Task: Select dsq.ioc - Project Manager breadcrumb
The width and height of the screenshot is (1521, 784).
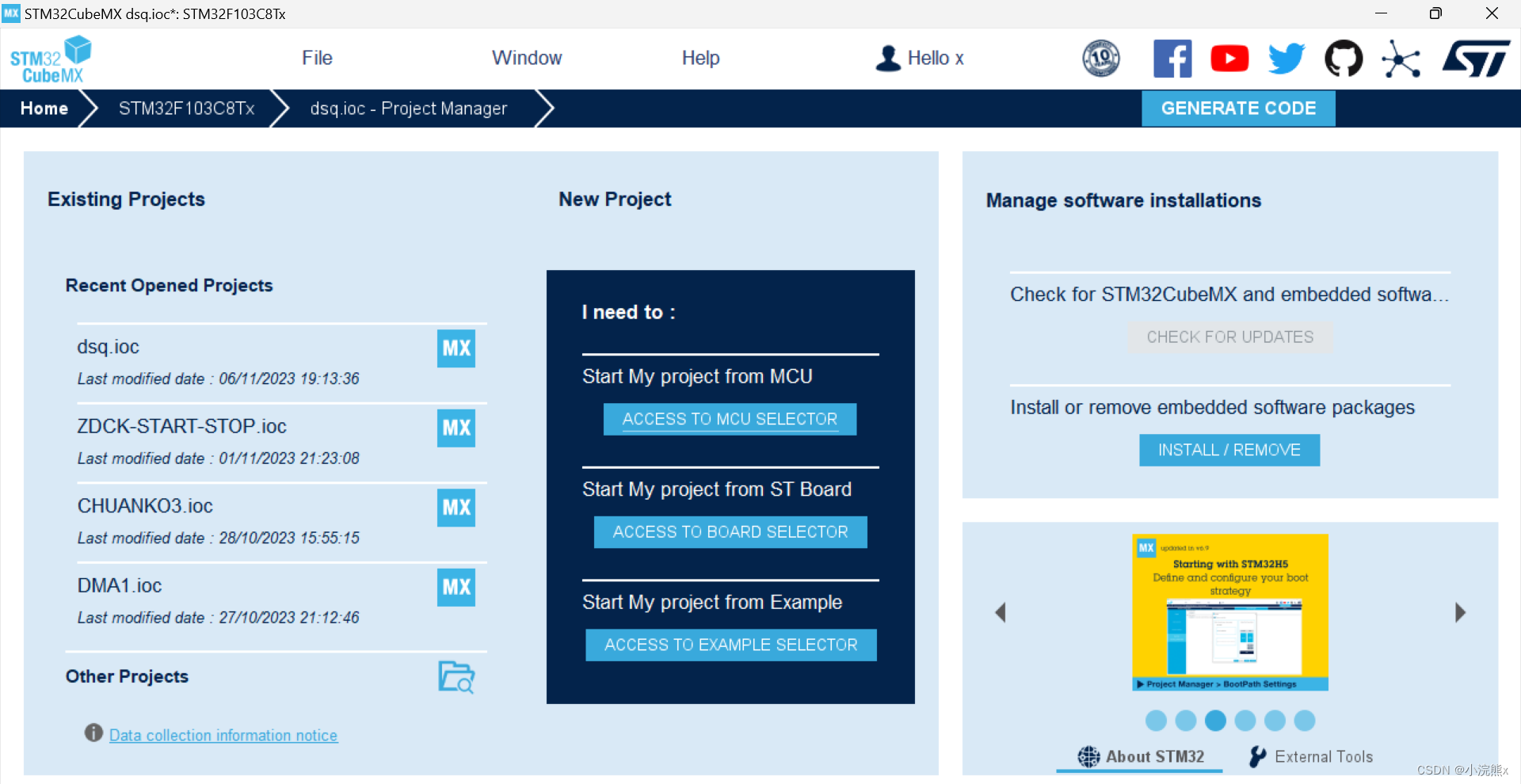Action: [409, 108]
